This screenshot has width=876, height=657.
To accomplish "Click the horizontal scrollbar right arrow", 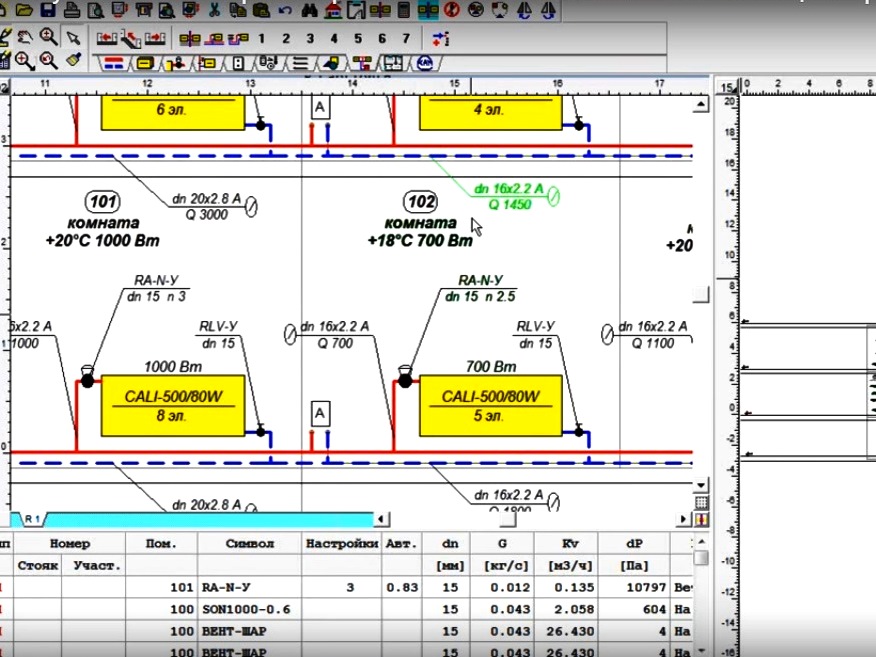I will click(x=684, y=519).
